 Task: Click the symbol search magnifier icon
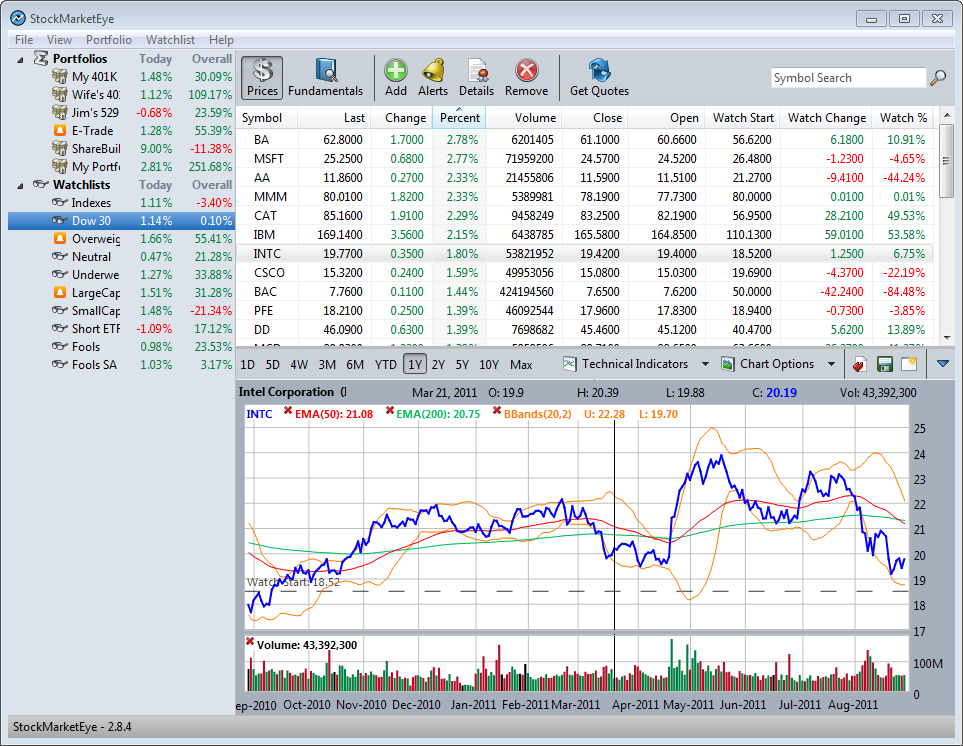pyautogui.click(x=938, y=78)
